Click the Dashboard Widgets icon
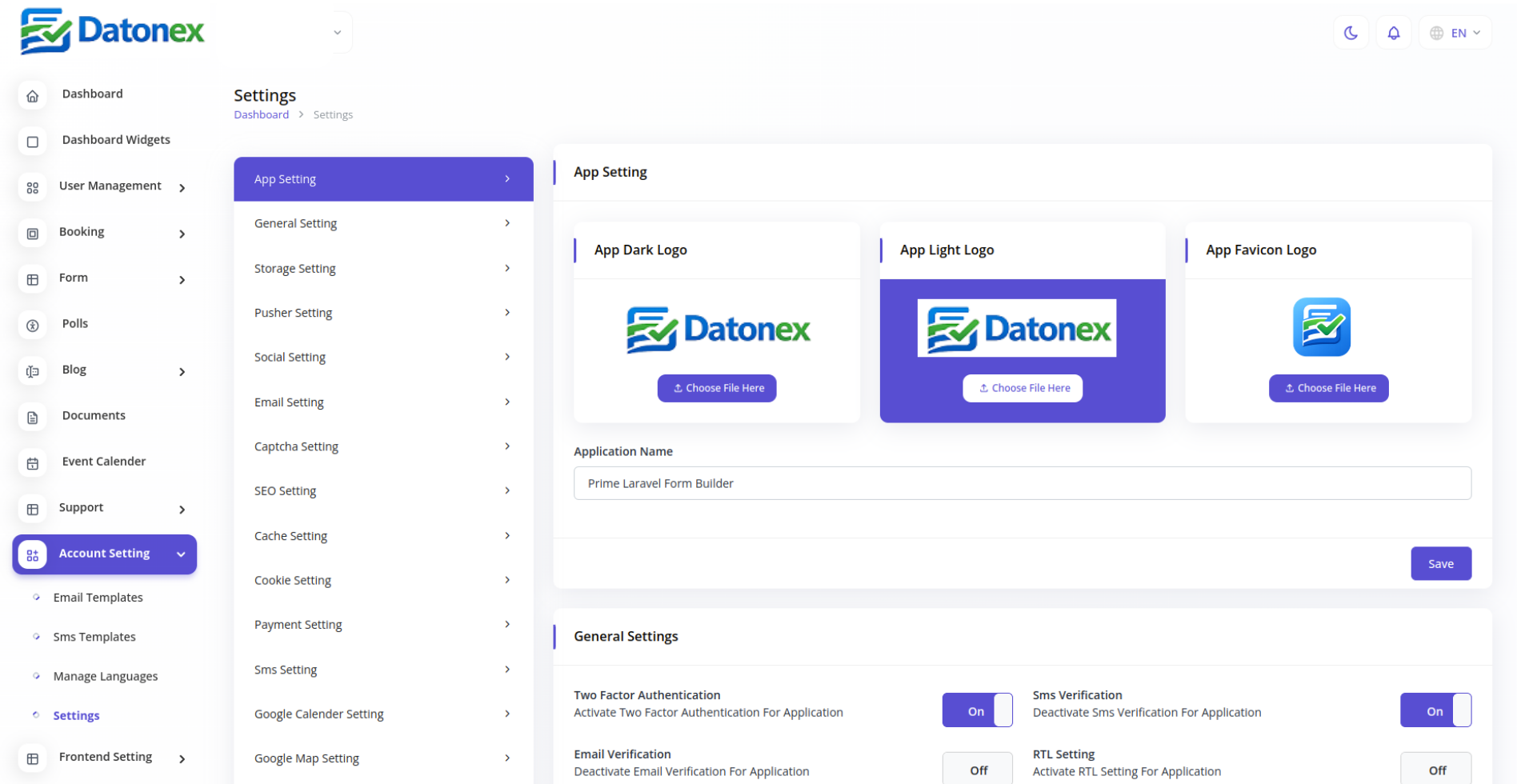 33,142
